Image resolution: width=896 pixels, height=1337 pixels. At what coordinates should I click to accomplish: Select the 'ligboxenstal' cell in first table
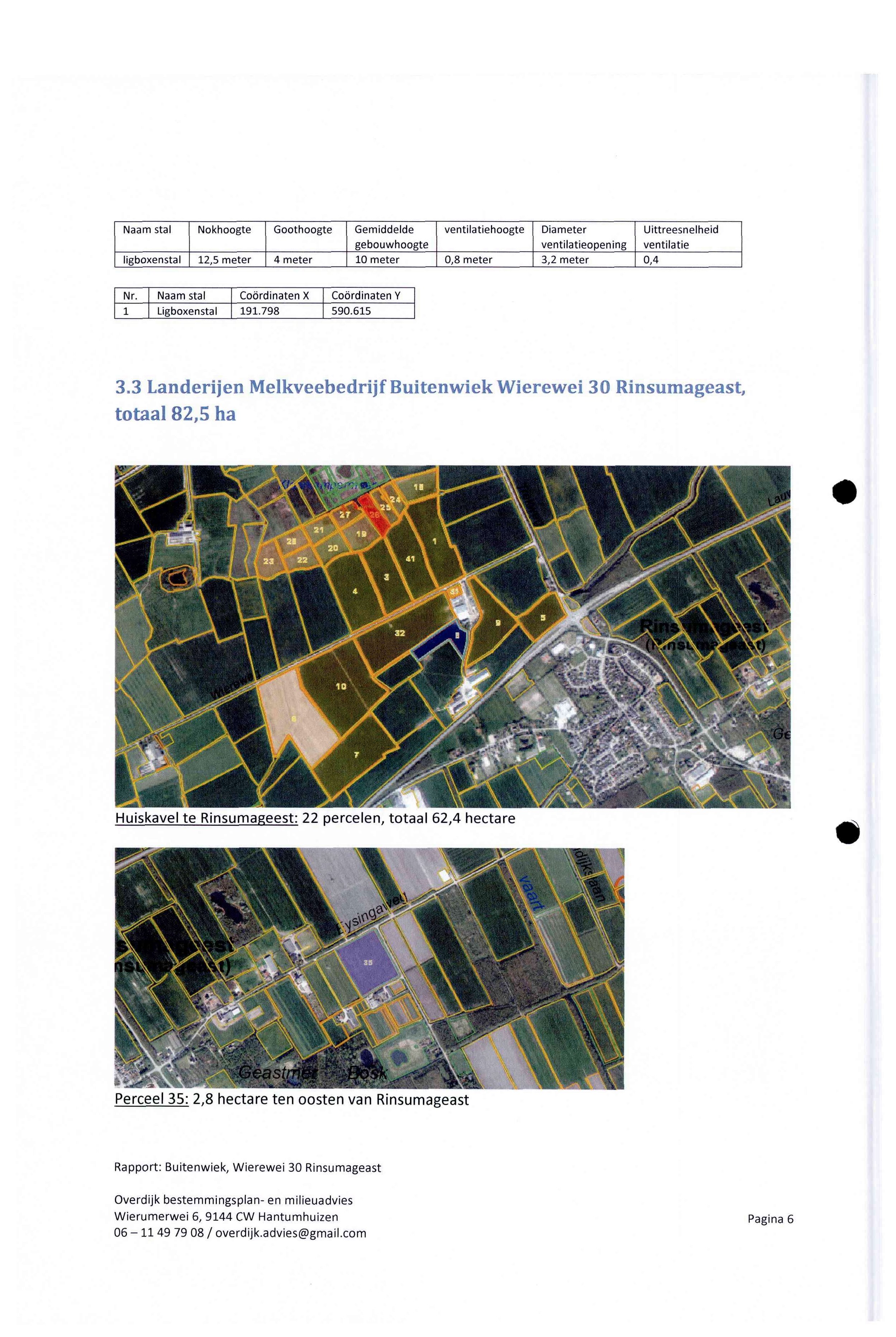[152, 259]
